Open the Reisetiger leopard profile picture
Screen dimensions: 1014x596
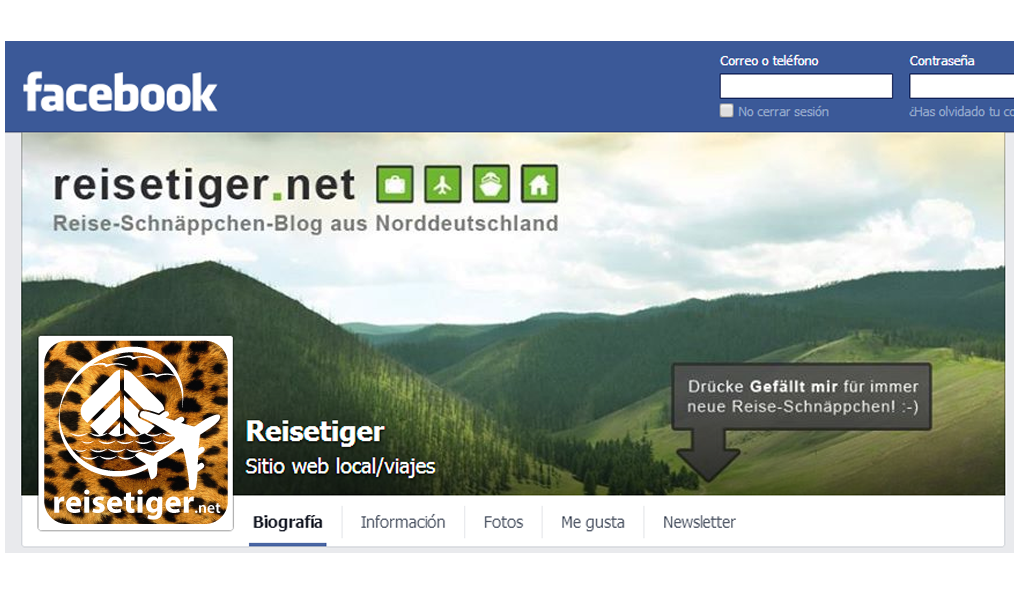click(x=136, y=433)
